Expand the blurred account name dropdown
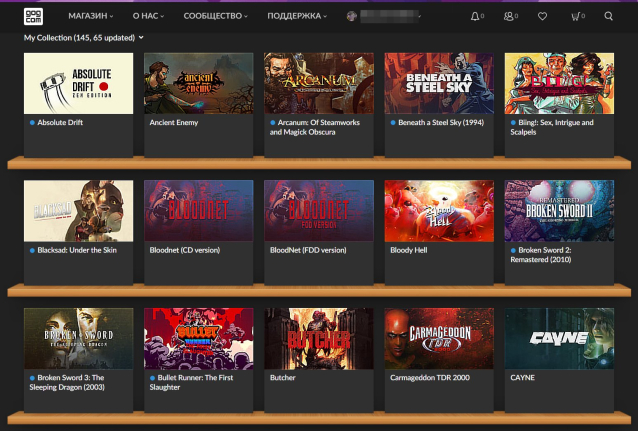 tap(391, 16)
